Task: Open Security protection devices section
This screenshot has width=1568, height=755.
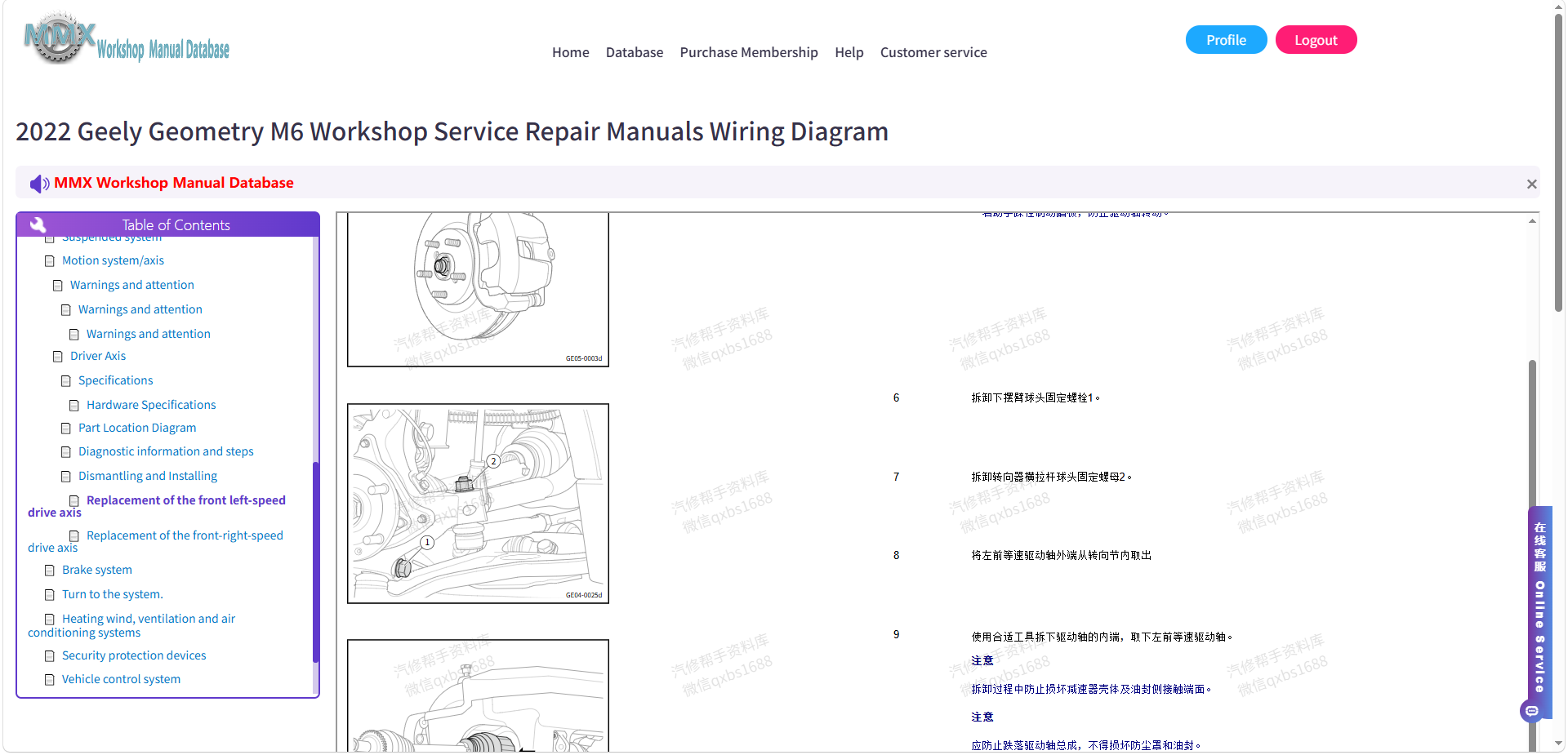Action: [x=134, y=655]
